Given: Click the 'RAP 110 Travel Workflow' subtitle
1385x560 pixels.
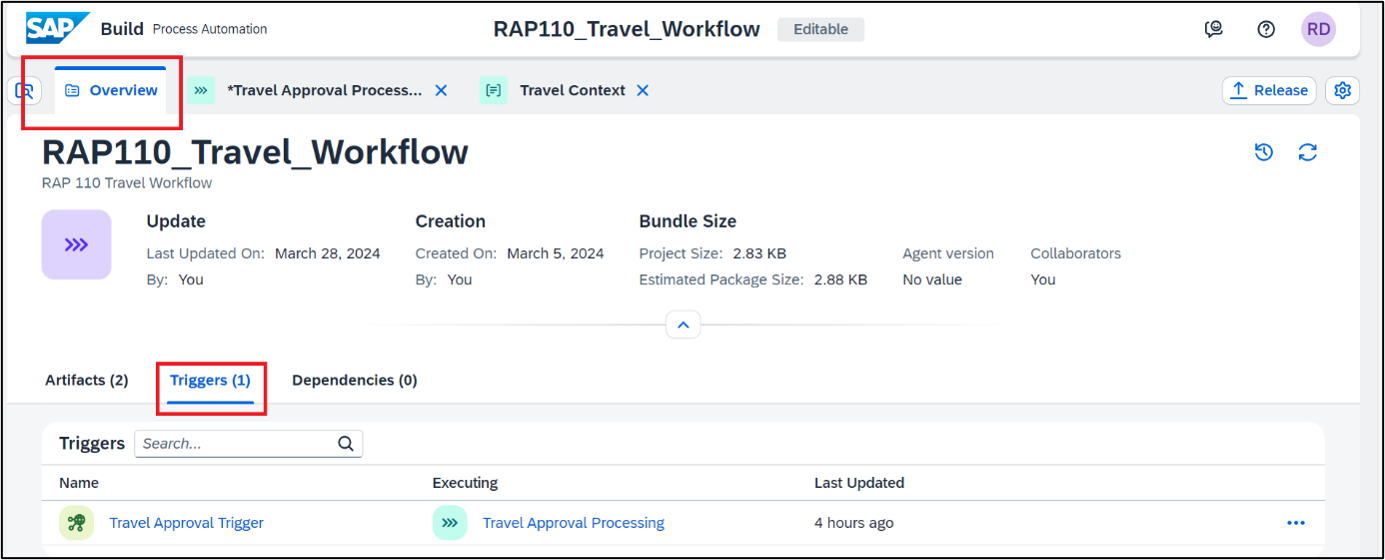Looking at the screenshot, I should point(127,183).
